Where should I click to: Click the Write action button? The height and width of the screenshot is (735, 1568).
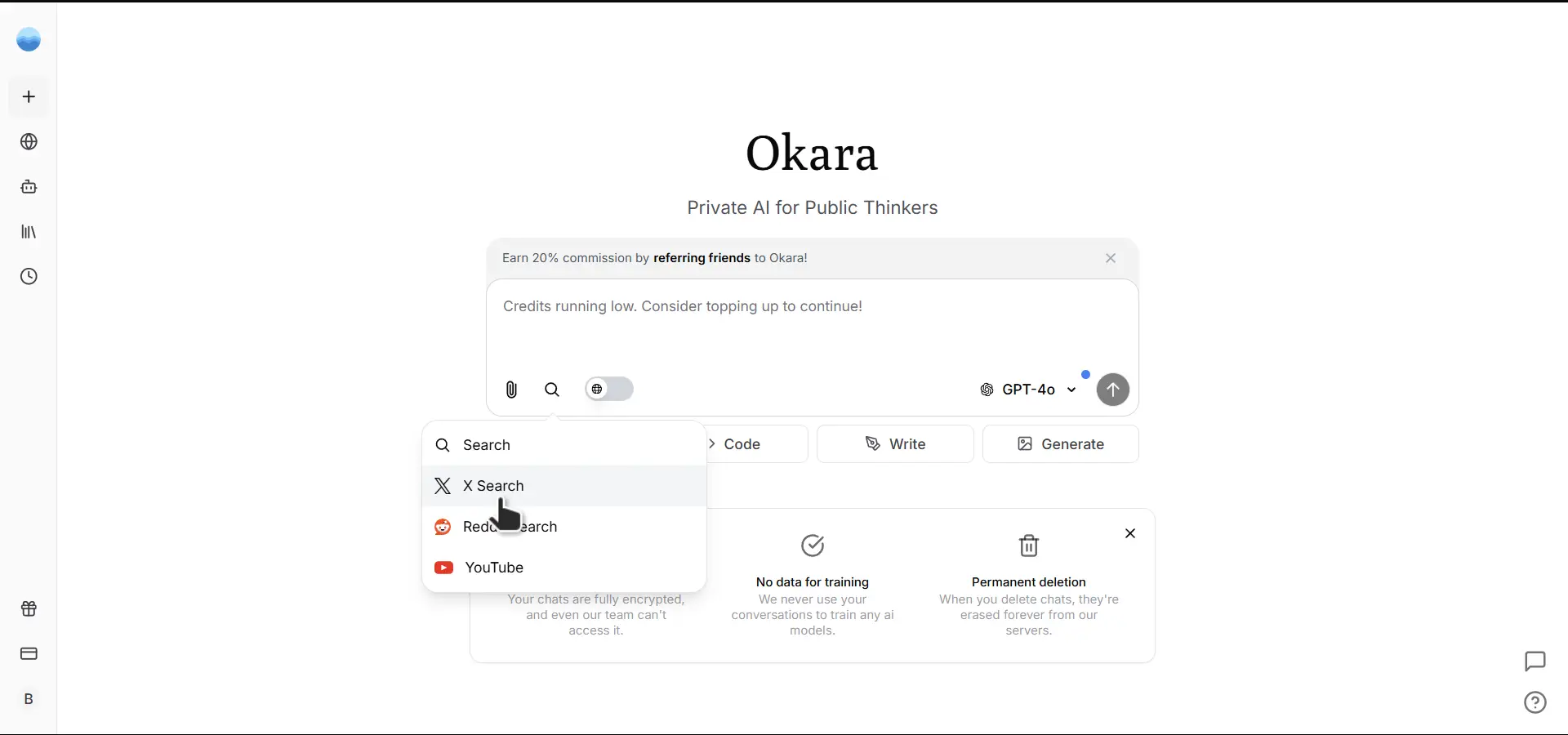[x=895, y=443]
